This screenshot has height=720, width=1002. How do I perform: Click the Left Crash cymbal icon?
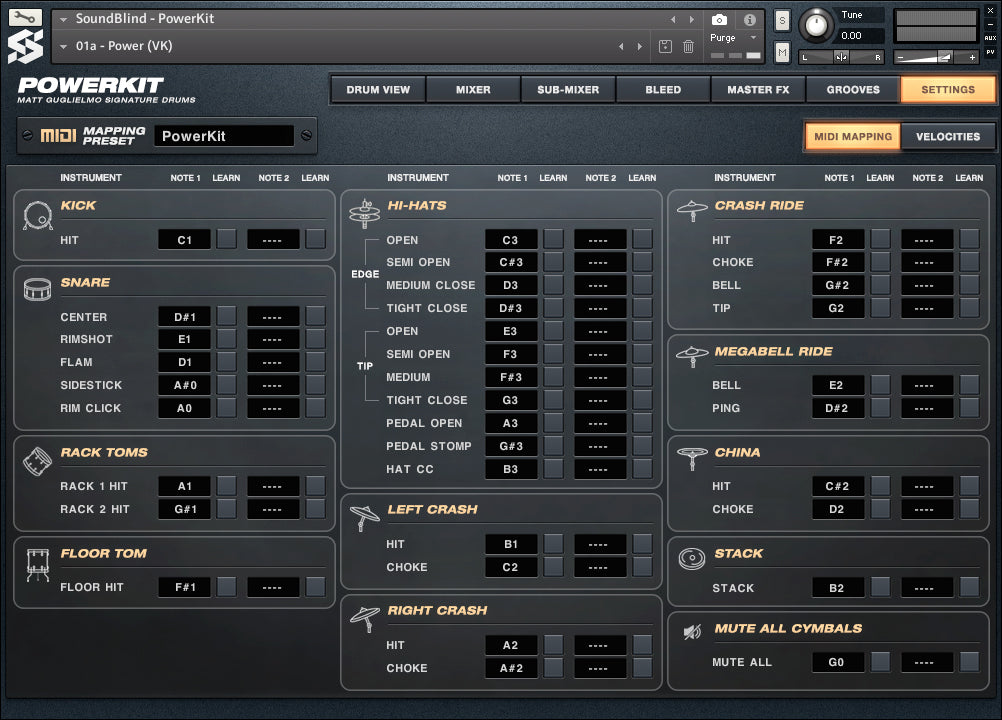[365, 517]
